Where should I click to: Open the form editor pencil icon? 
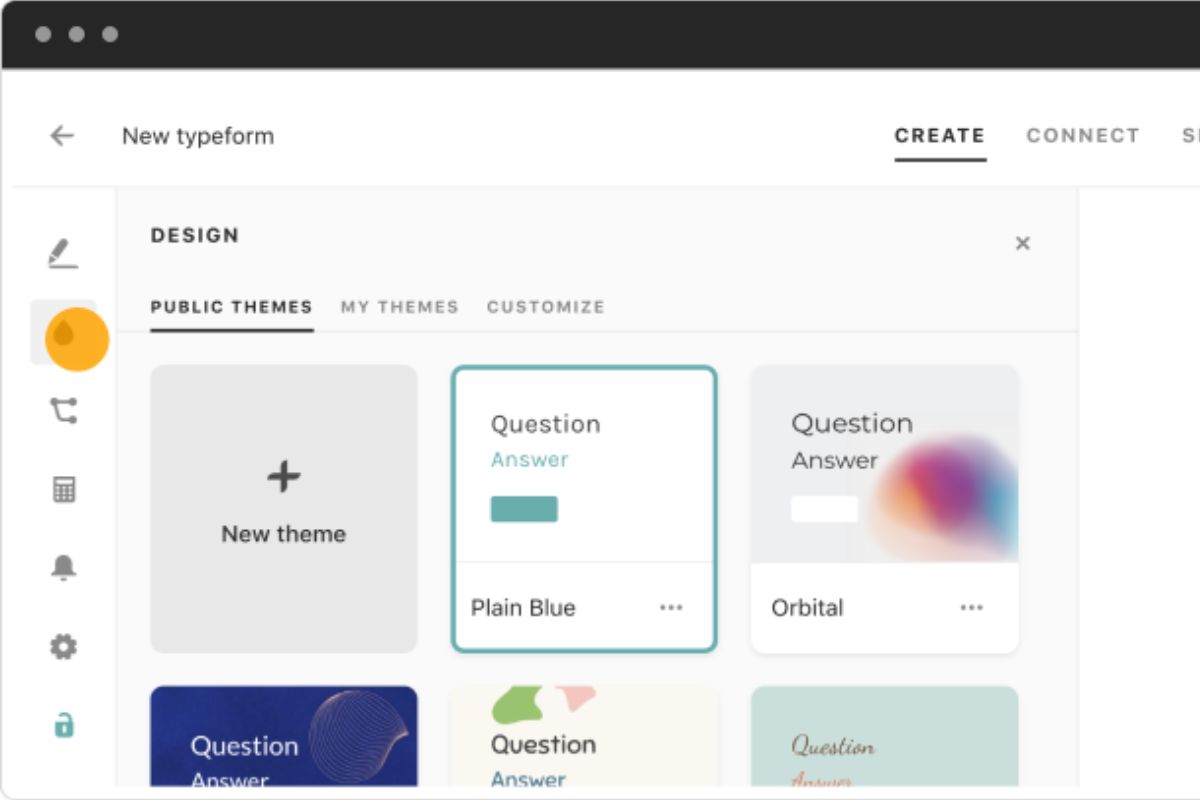coord(63,255)
